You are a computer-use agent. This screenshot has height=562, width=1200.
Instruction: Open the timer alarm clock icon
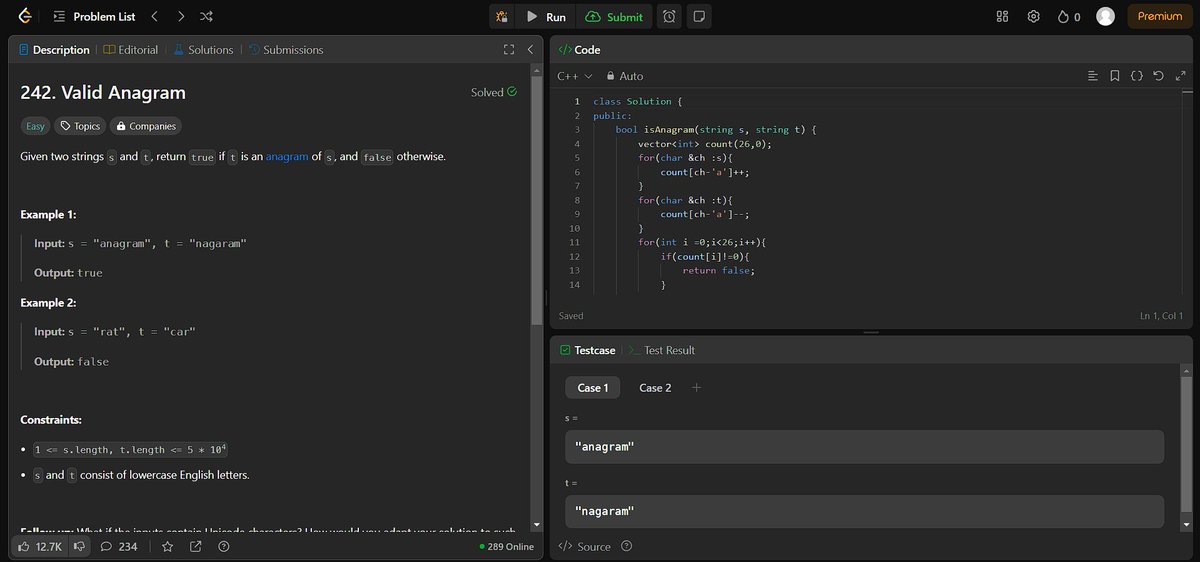click(669, 17)
